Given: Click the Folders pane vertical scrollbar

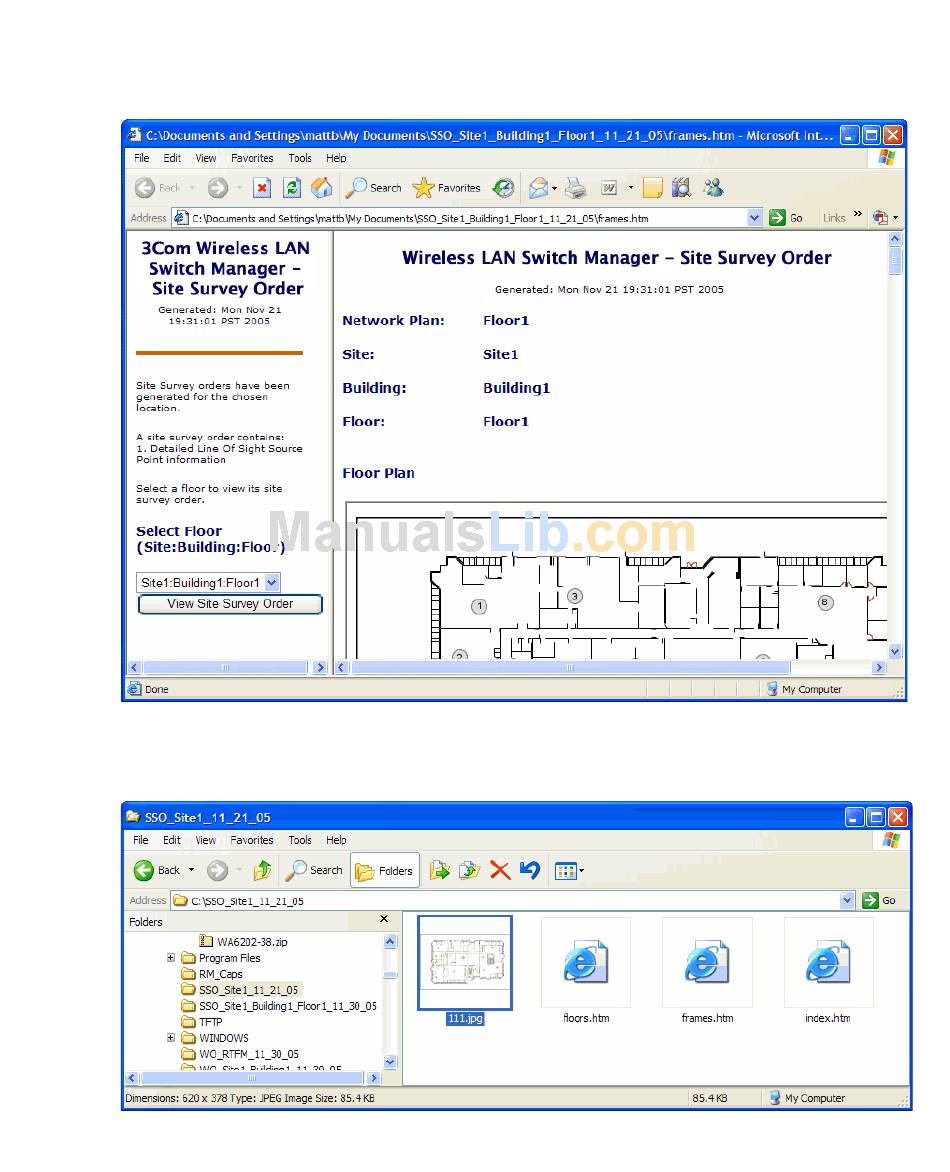Looking at the screenshot, I should 390,1002.
